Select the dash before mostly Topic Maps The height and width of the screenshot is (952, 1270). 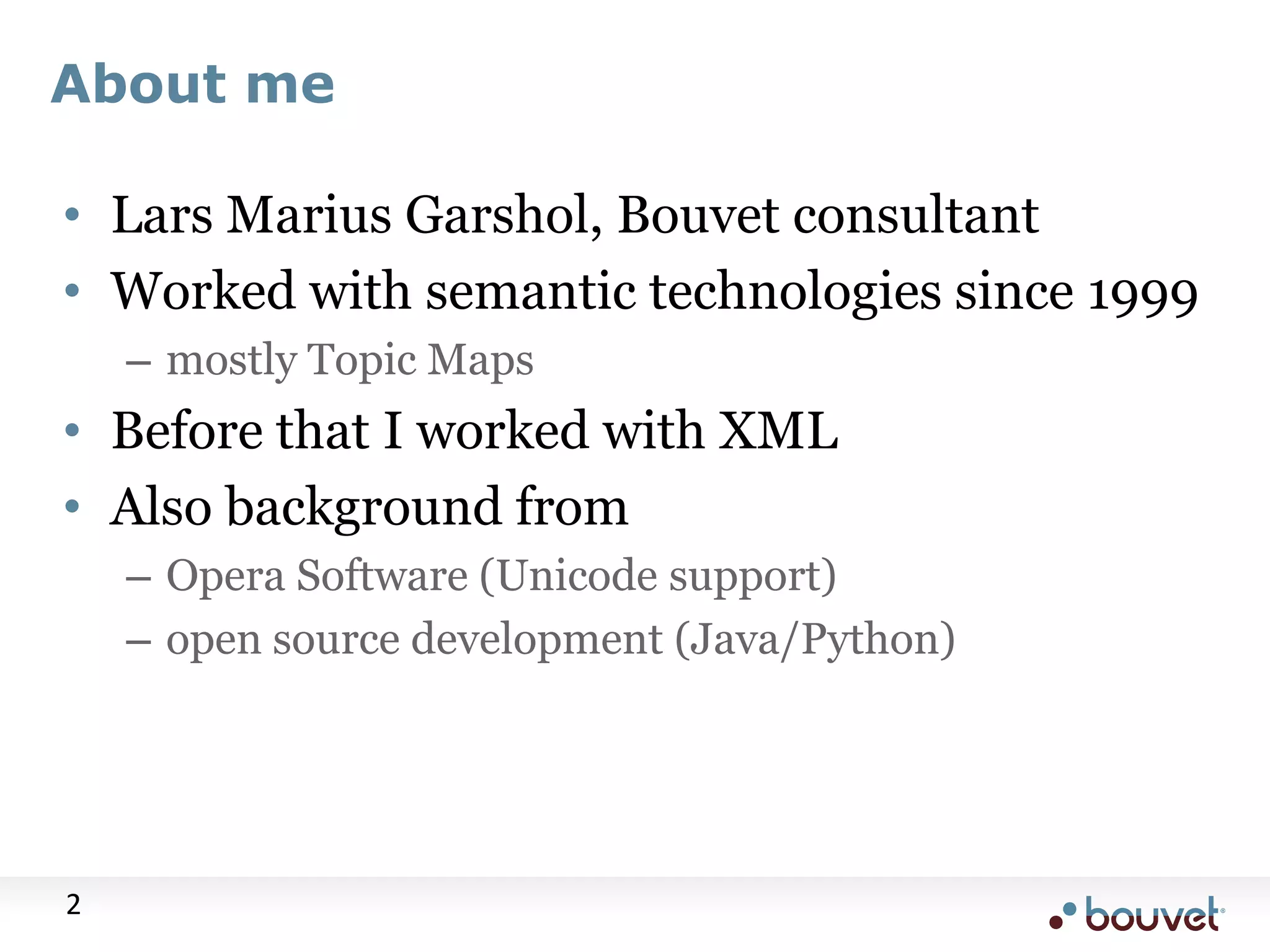pyautogui.click(x=138, y=361)
